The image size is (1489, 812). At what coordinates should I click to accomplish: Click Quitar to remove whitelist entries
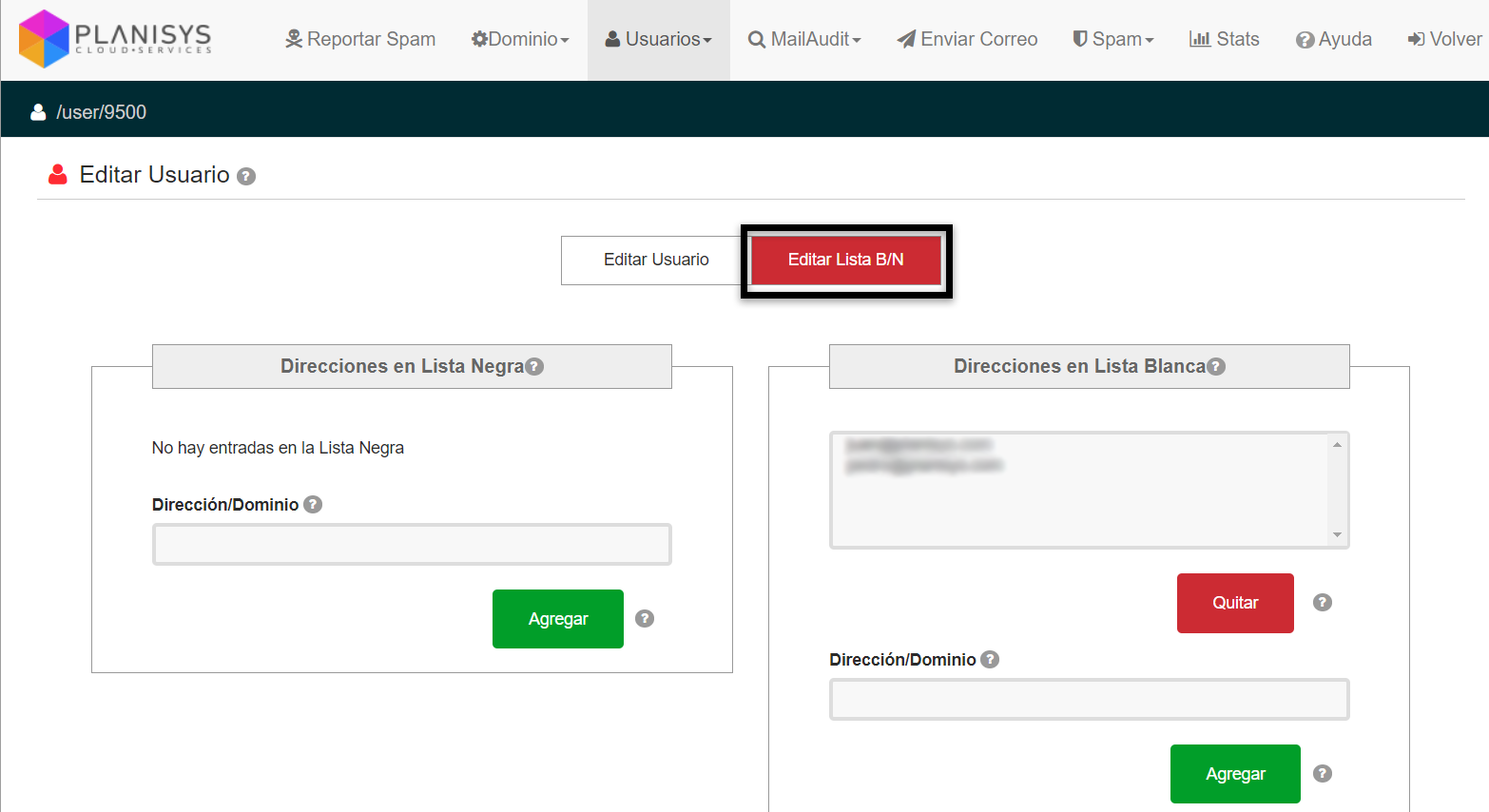point(1235,603)
